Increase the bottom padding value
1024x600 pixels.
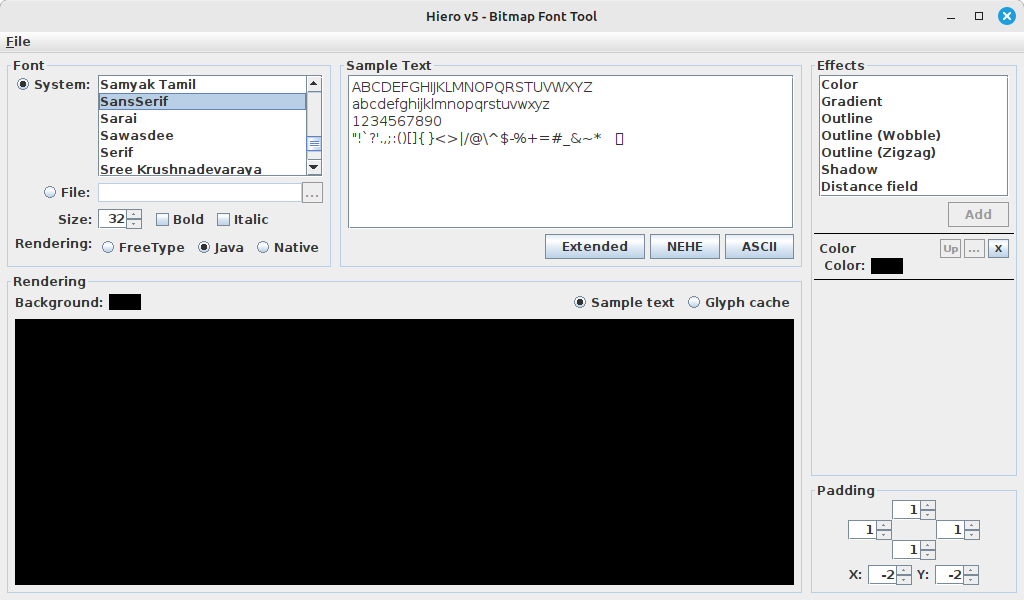[928, 545]
